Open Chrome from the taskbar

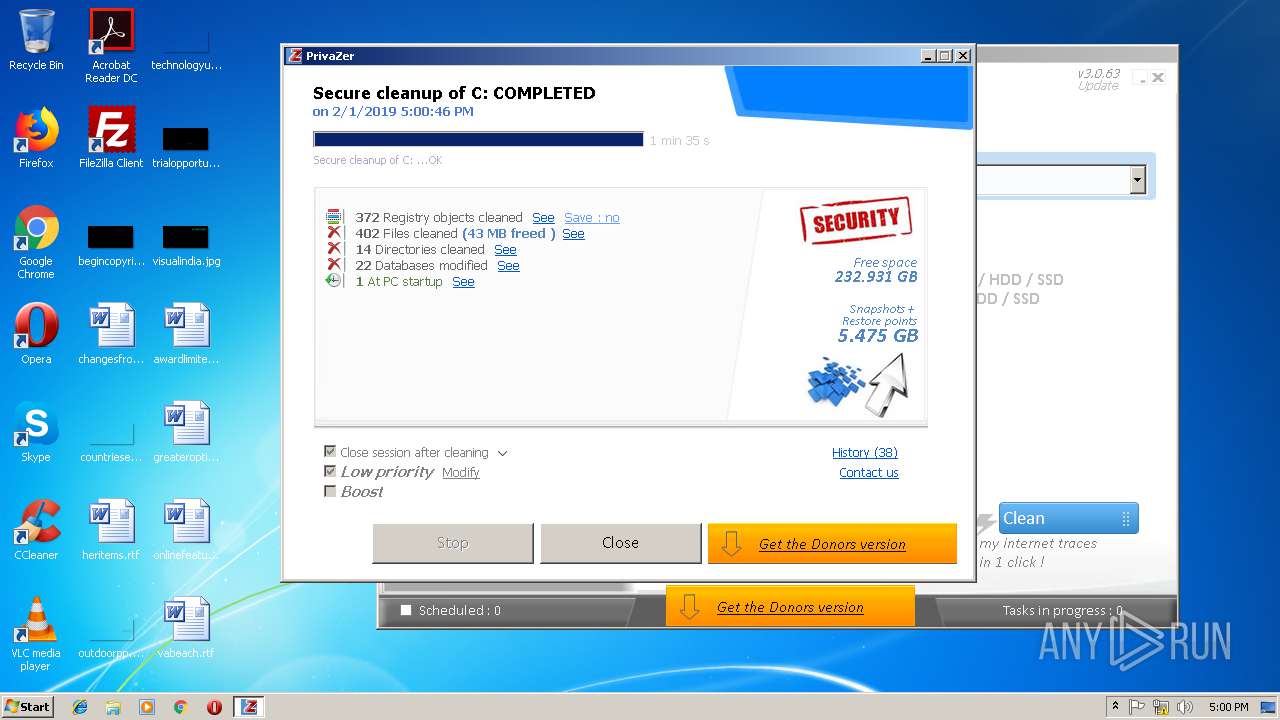coord(180,707)
